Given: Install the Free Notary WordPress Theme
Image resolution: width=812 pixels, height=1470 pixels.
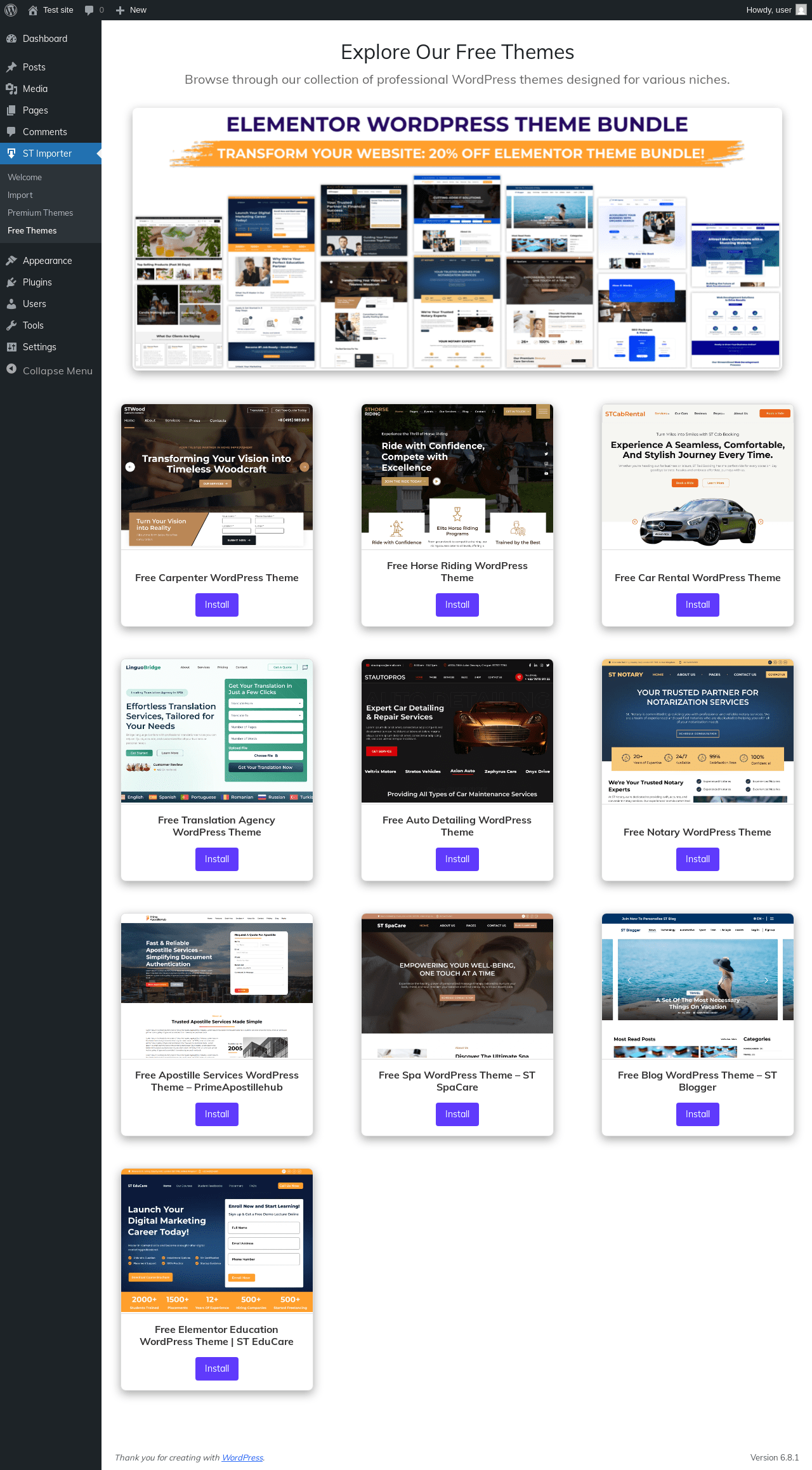Looking at the screenshot, I should point(698,859).
